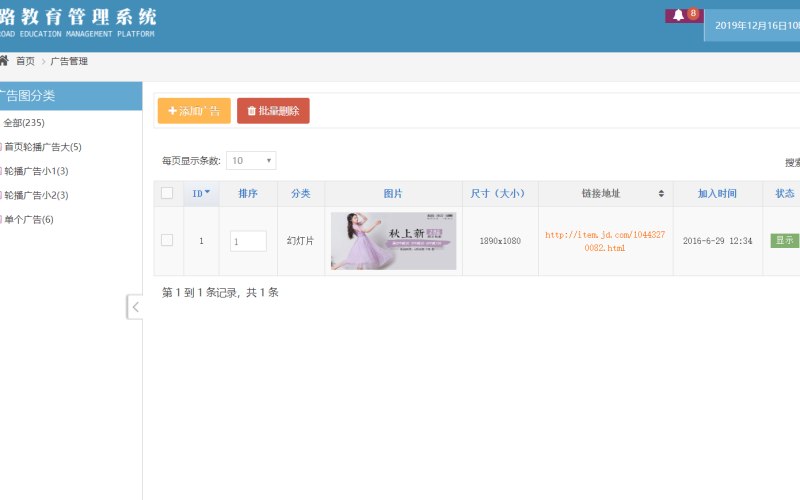Viewport: 800px width, 500px height.
Task: Click the 加入时间 column header
Action: [x=717, y=193]
